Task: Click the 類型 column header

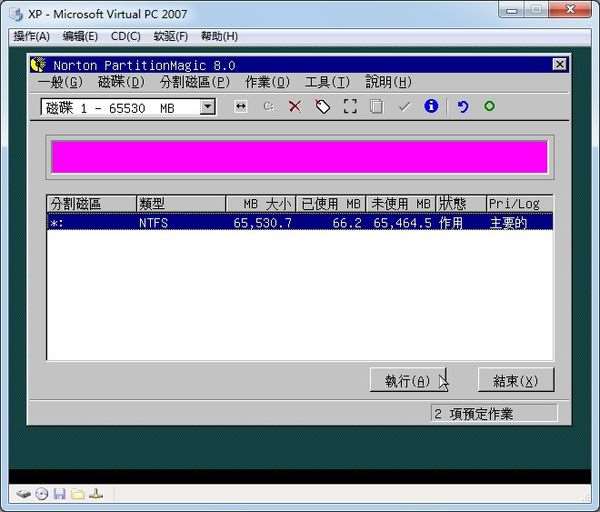Action: pyautogui.click(x=181, y=204)
